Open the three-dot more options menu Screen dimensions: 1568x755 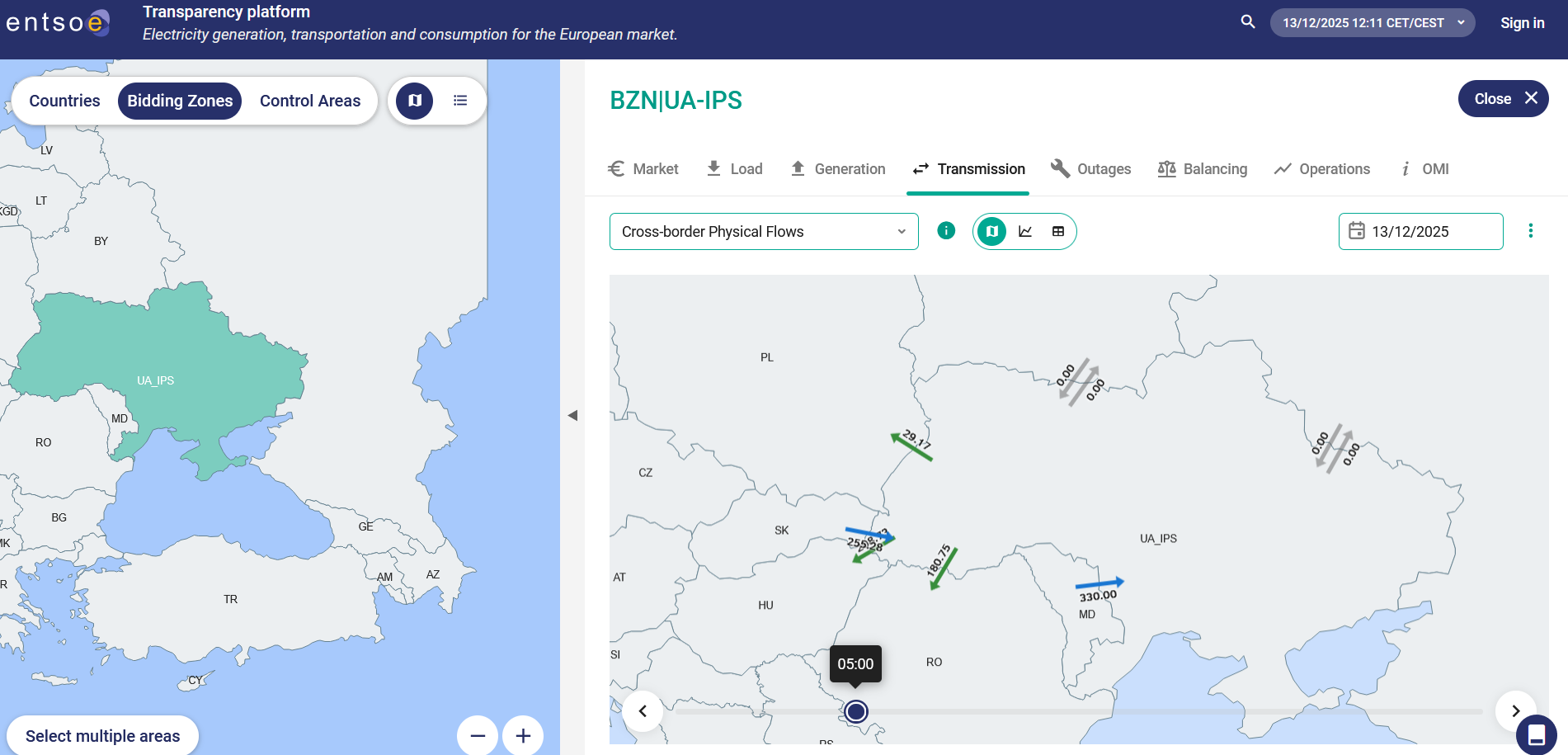click(1530, 231)
